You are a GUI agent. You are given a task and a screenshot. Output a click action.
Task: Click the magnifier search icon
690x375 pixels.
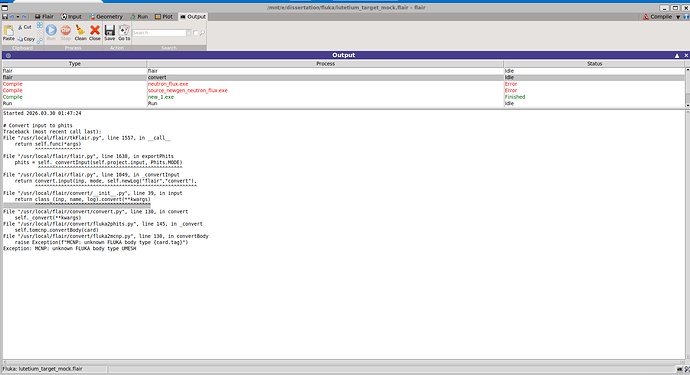click(202, 33)
